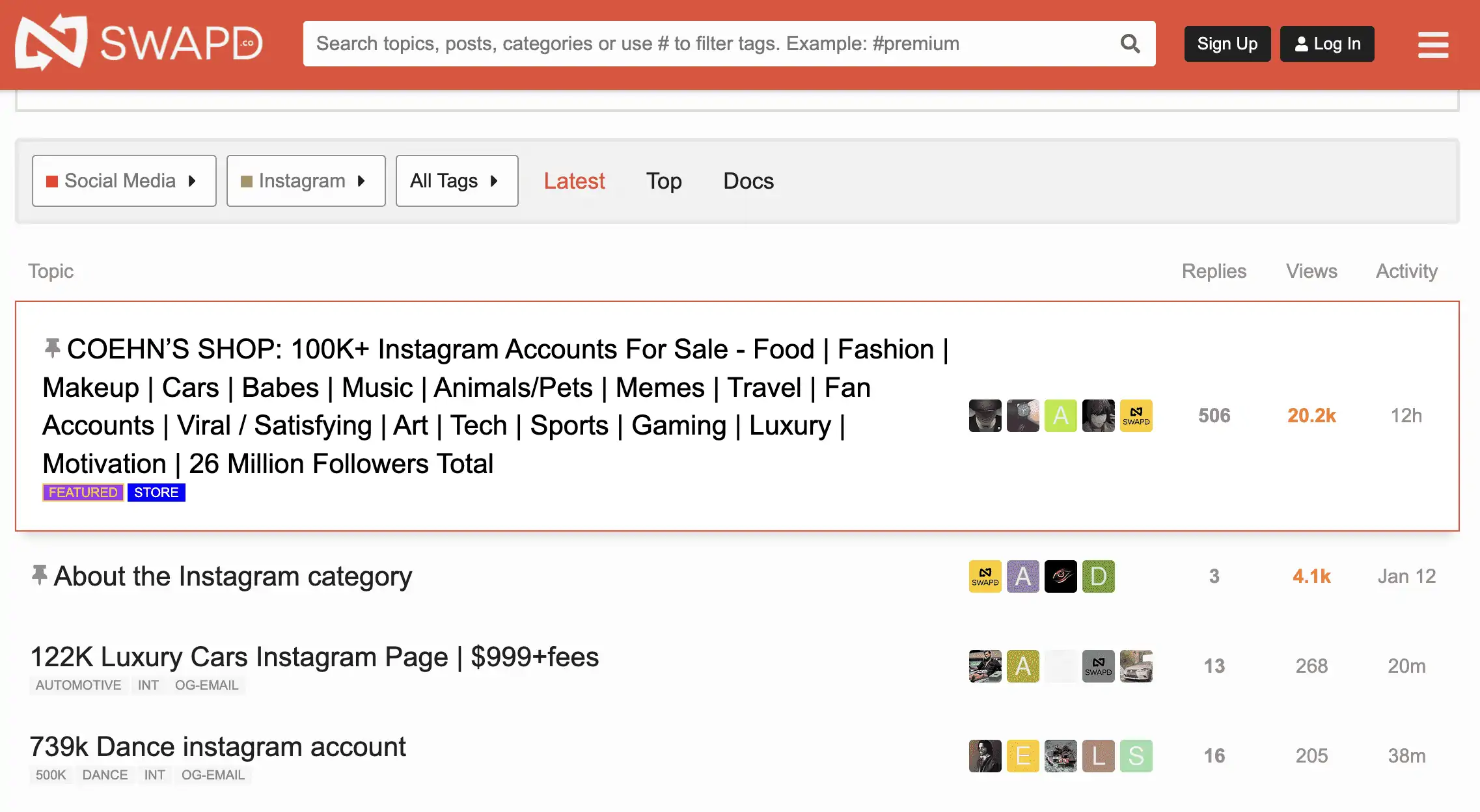Viewport: 1480px width, 812px height.
Task: Click the SWAPD avatar in About Instagram row
Action: [x=985, y=576]
